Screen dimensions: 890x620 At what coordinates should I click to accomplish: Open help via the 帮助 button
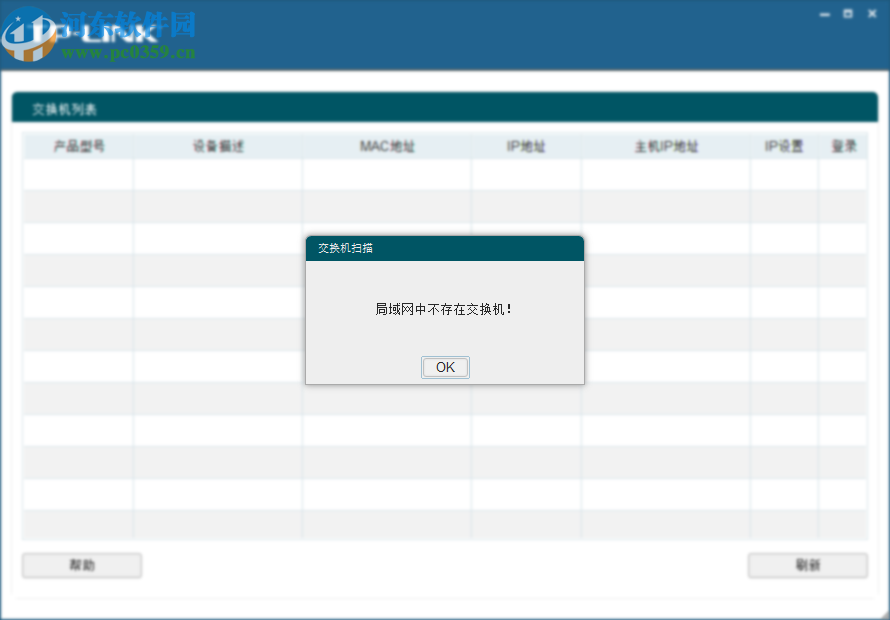click(x=81, y=565)
